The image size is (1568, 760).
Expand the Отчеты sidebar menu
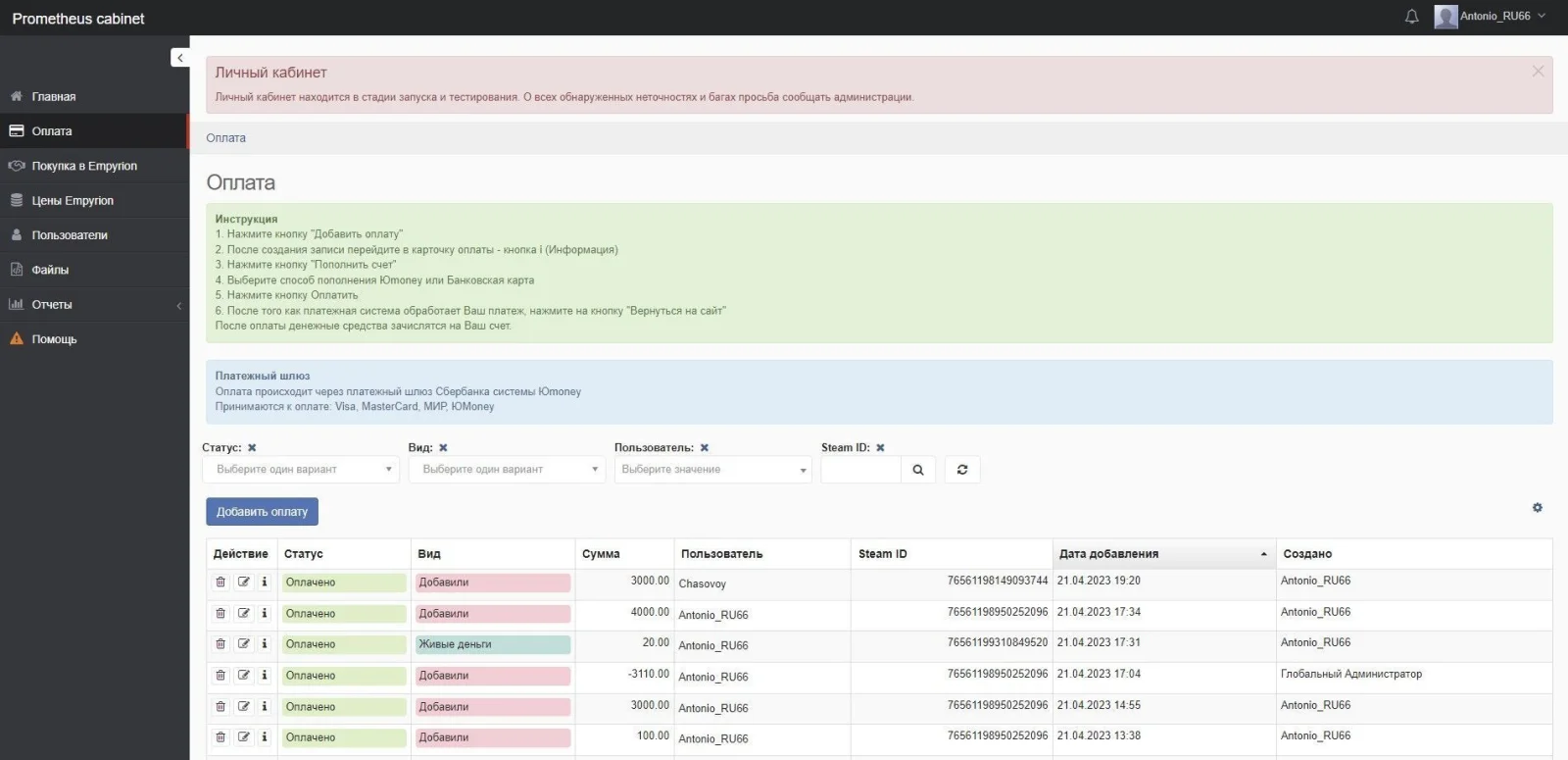pyautogui.click(x=94, y=305)
